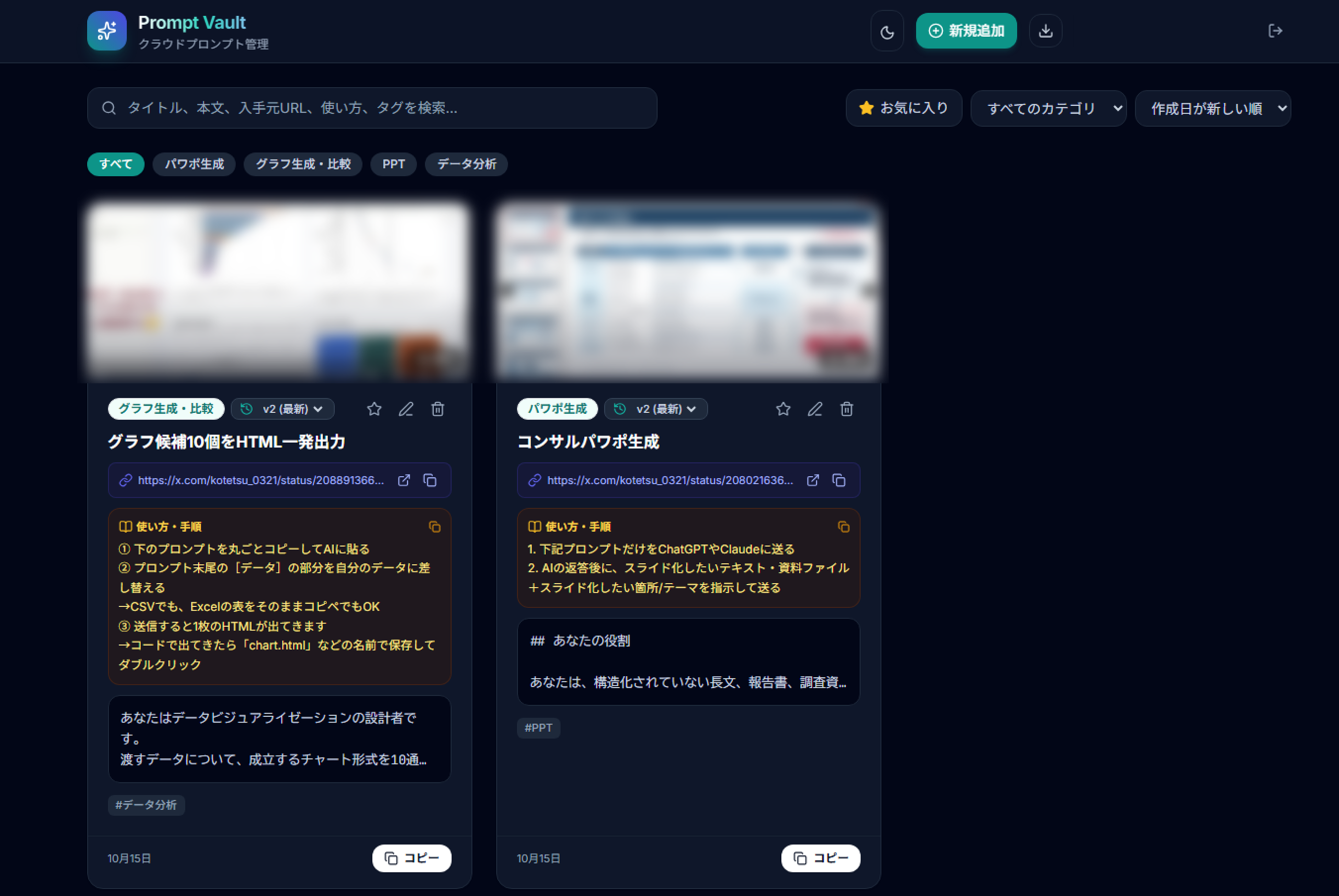Click the Prompt Vault sparkle logo icon
The image size is (1339, 896).
[x=107, y=31]
